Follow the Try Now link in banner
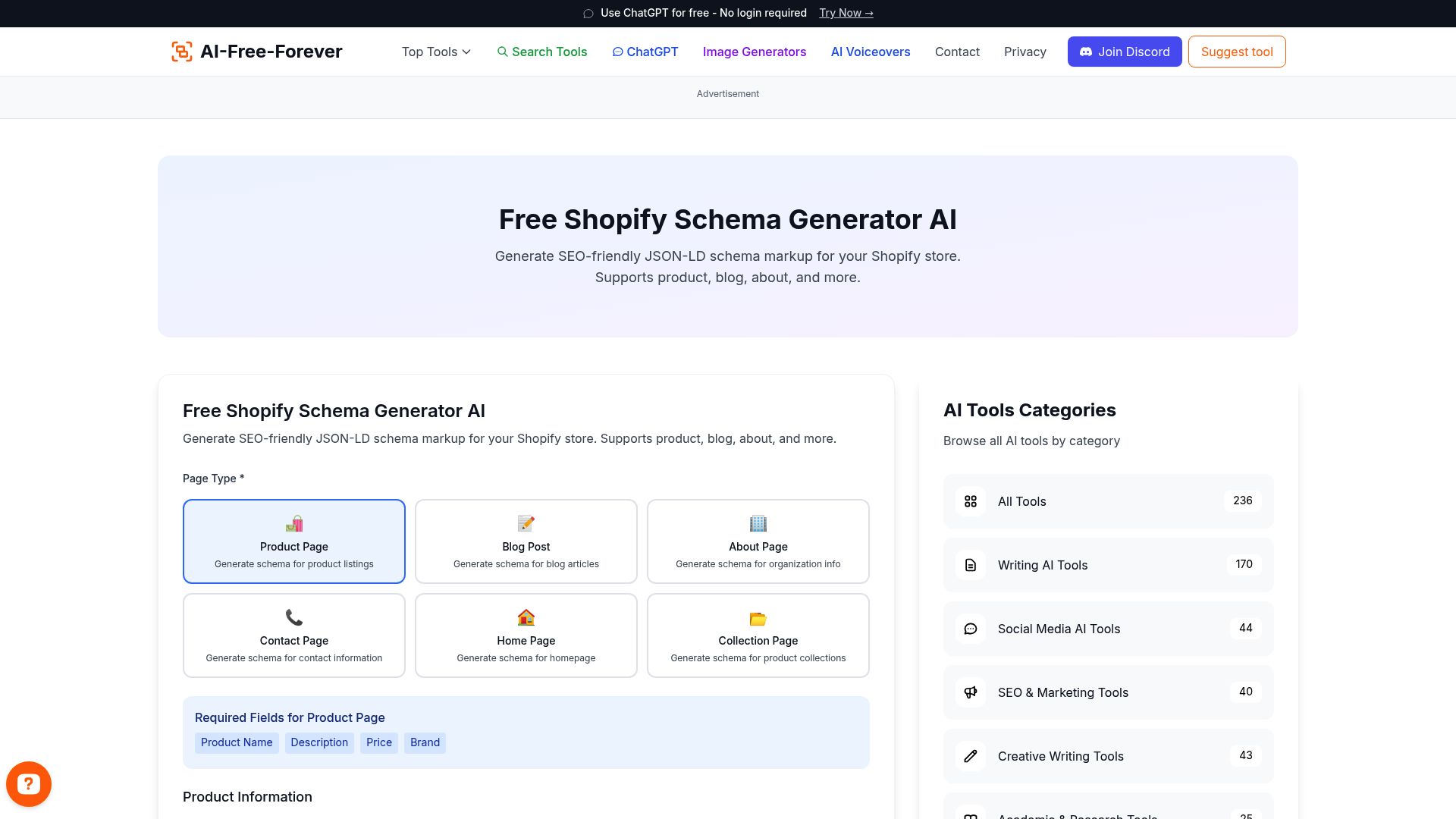This screenshot has width=1456, height=819. click(845, 13)
